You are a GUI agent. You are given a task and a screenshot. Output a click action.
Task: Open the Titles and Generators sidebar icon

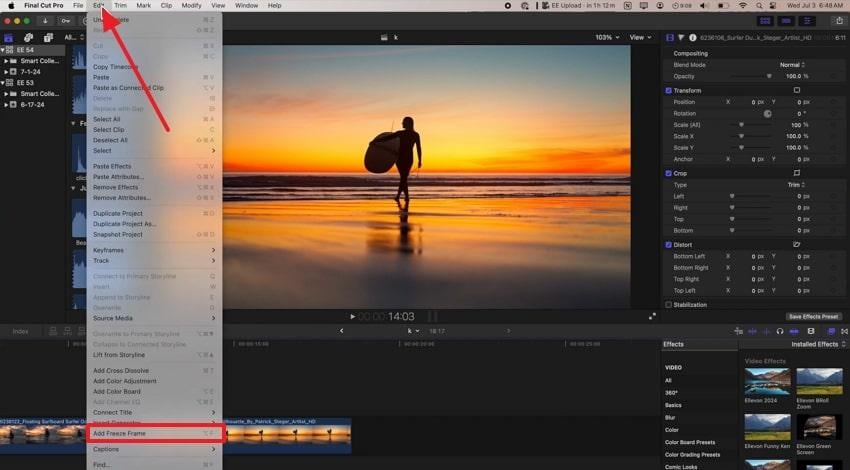[48, 37]
